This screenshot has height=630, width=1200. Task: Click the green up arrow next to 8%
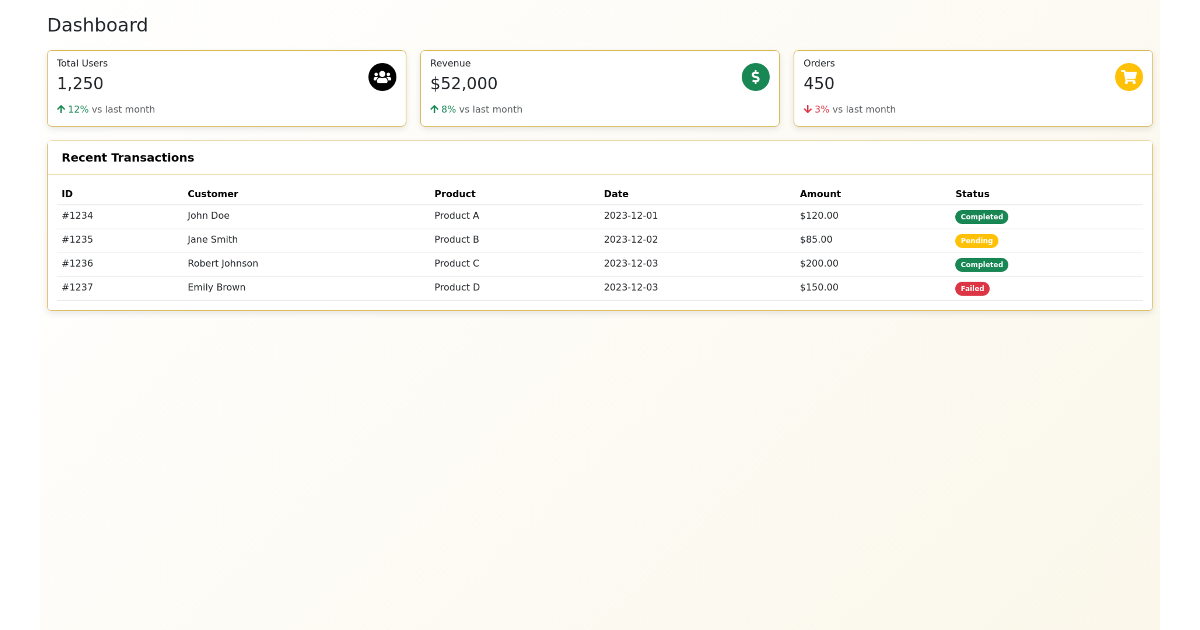435,109
